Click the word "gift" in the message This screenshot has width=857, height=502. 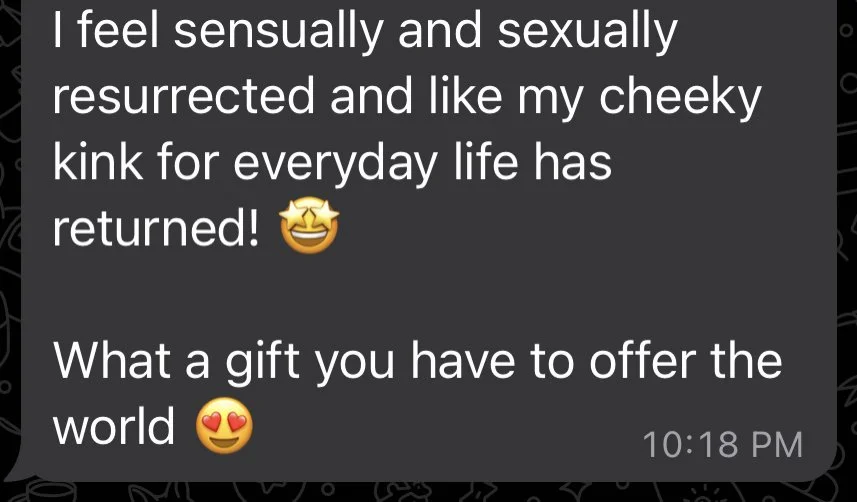262,362
